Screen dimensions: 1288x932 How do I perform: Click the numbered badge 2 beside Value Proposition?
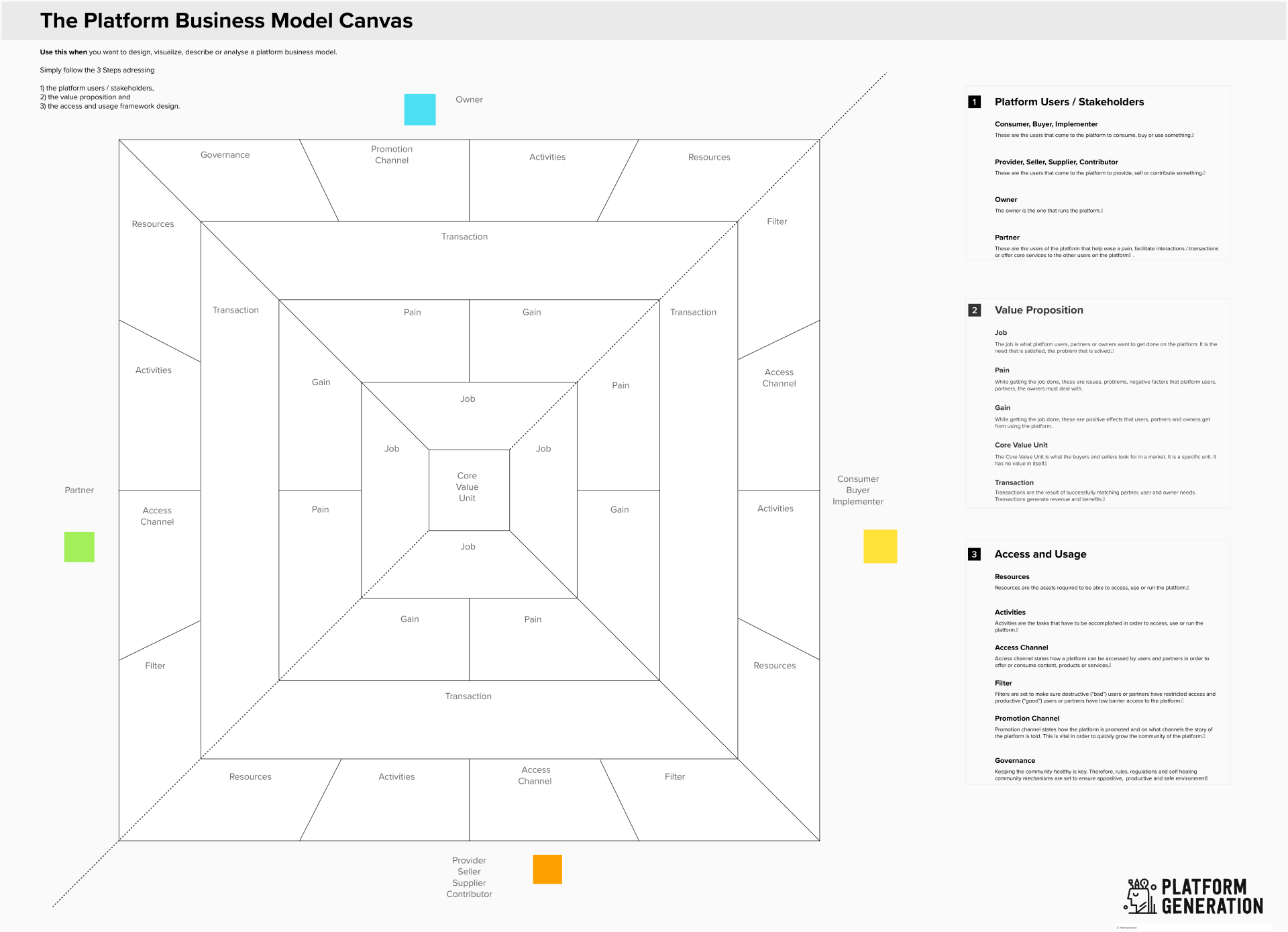pos(974,310)
